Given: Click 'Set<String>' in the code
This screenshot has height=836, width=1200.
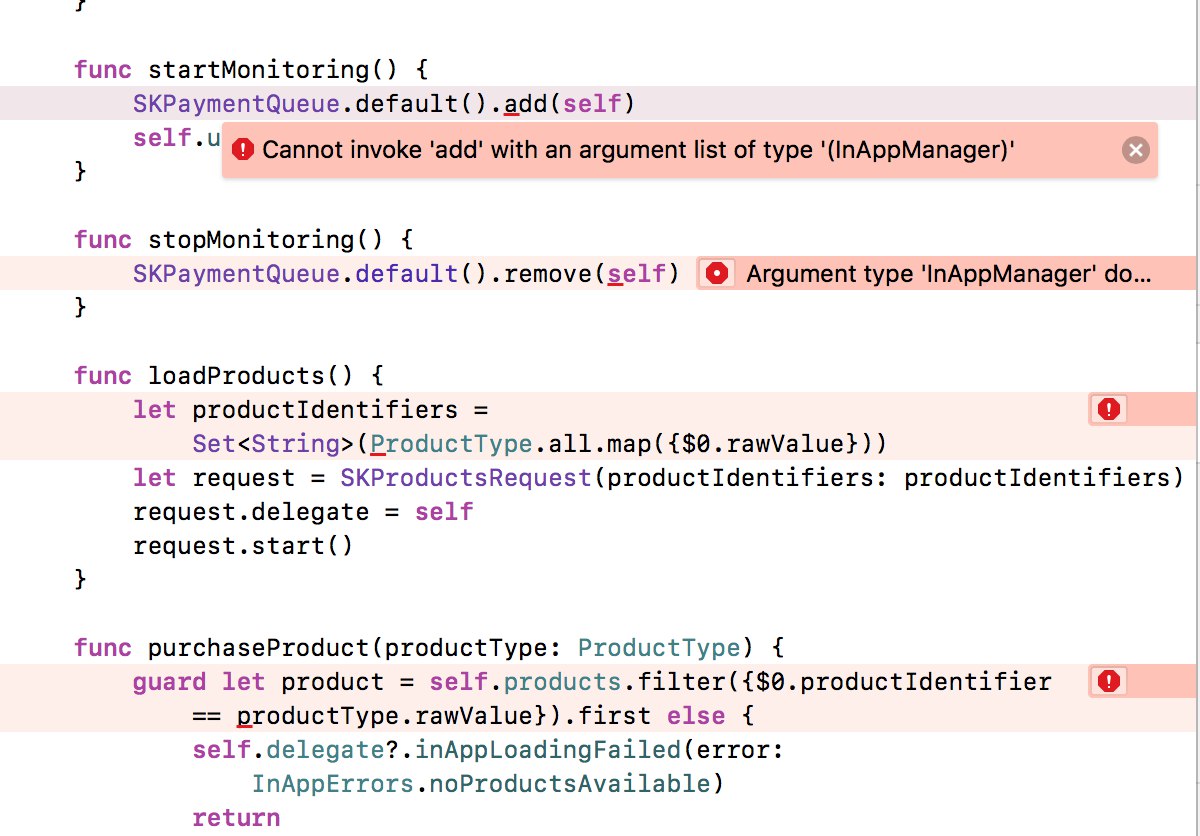Looking at the screenshot, I should click(x=273, y=444).
